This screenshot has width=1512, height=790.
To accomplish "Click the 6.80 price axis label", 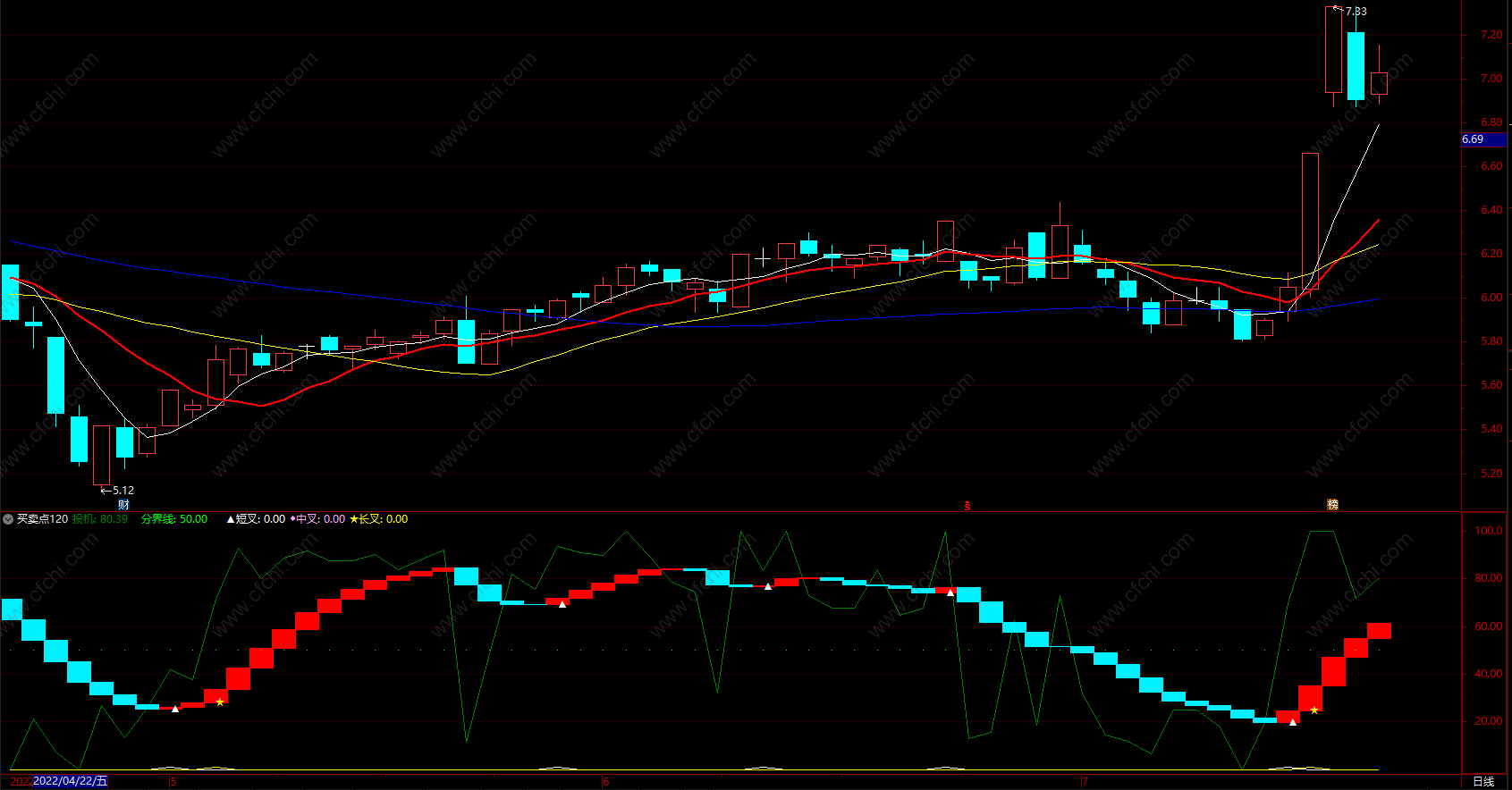I will [1491, 122].
